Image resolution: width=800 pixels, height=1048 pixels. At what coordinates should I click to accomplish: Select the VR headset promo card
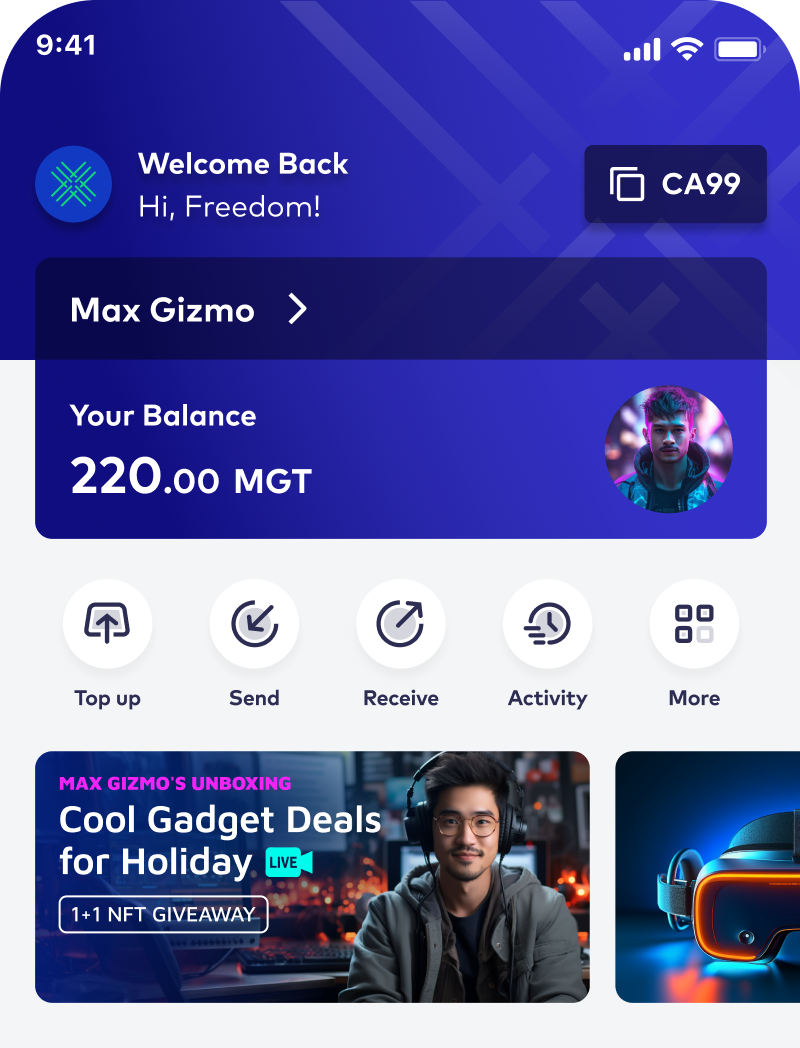[708, 877]
